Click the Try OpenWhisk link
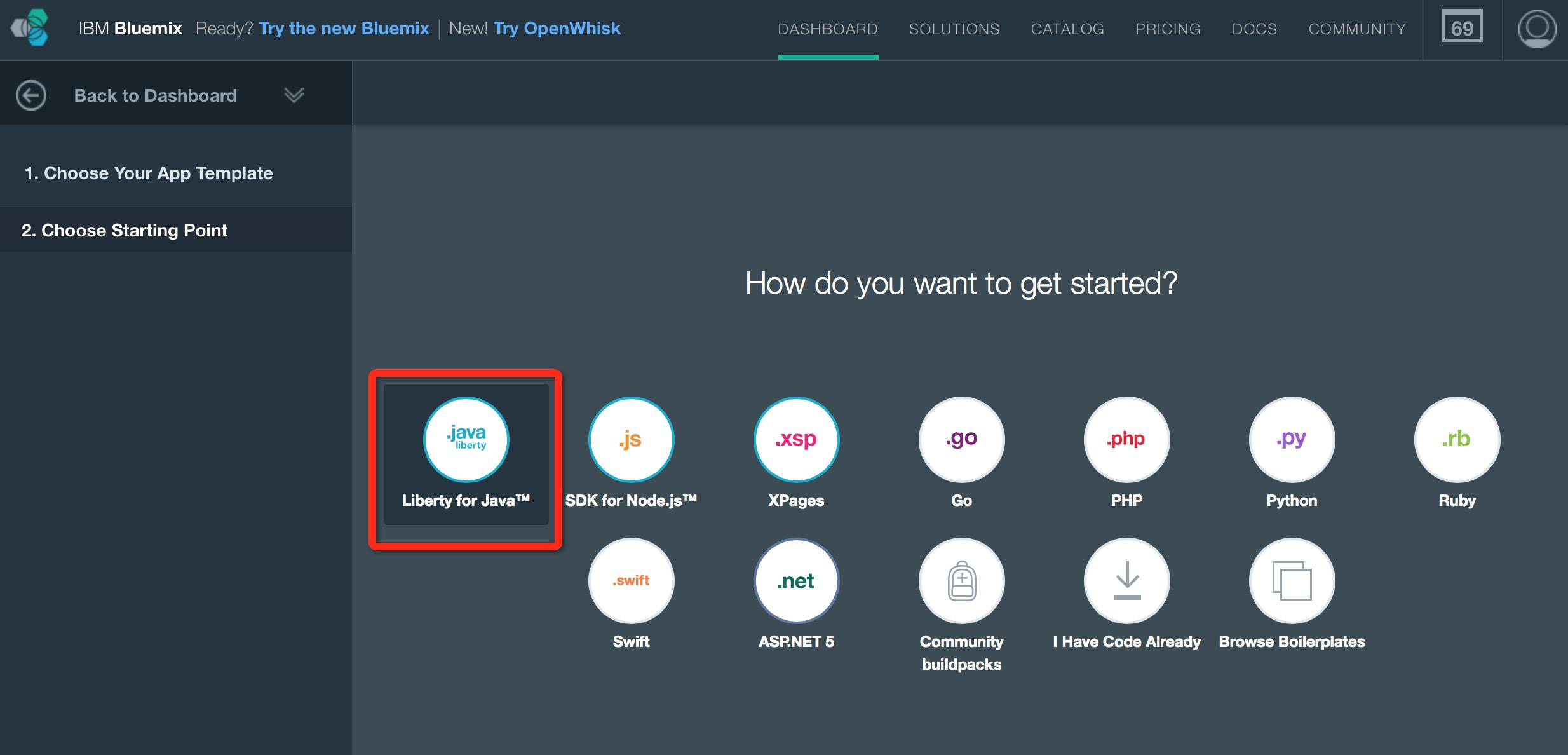 (x=557, y=29)
